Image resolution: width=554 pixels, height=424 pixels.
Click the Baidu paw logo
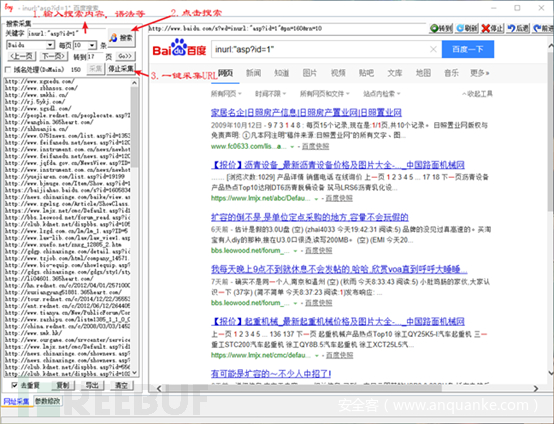179,47
